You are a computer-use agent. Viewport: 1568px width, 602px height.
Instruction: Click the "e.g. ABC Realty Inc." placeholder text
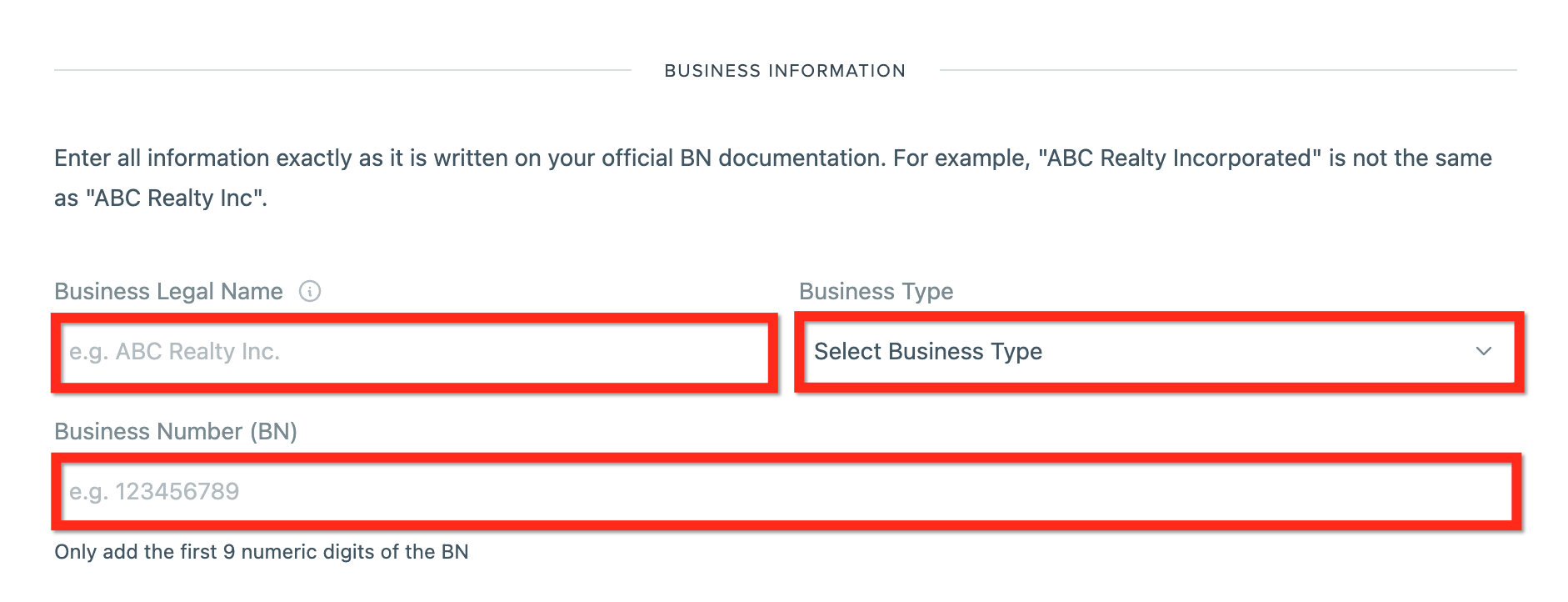[174, 352]
